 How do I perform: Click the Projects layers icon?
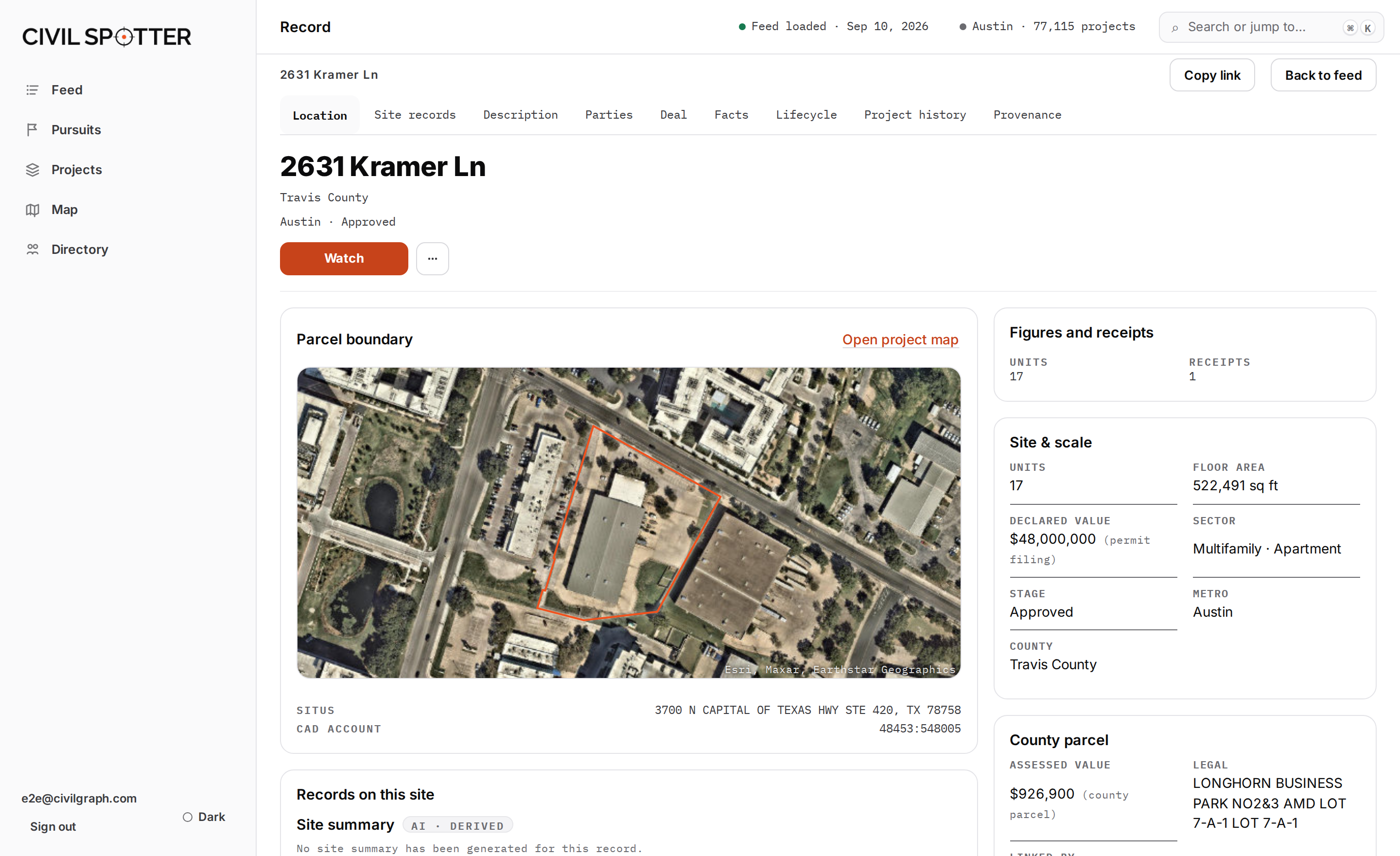[x=33, y=169]
